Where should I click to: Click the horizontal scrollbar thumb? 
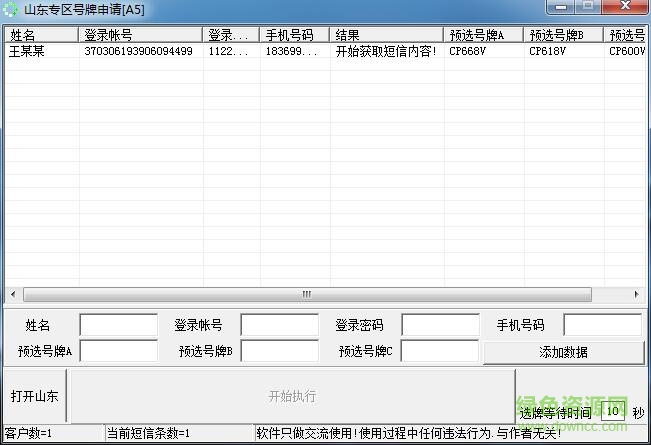pos(307,294)
